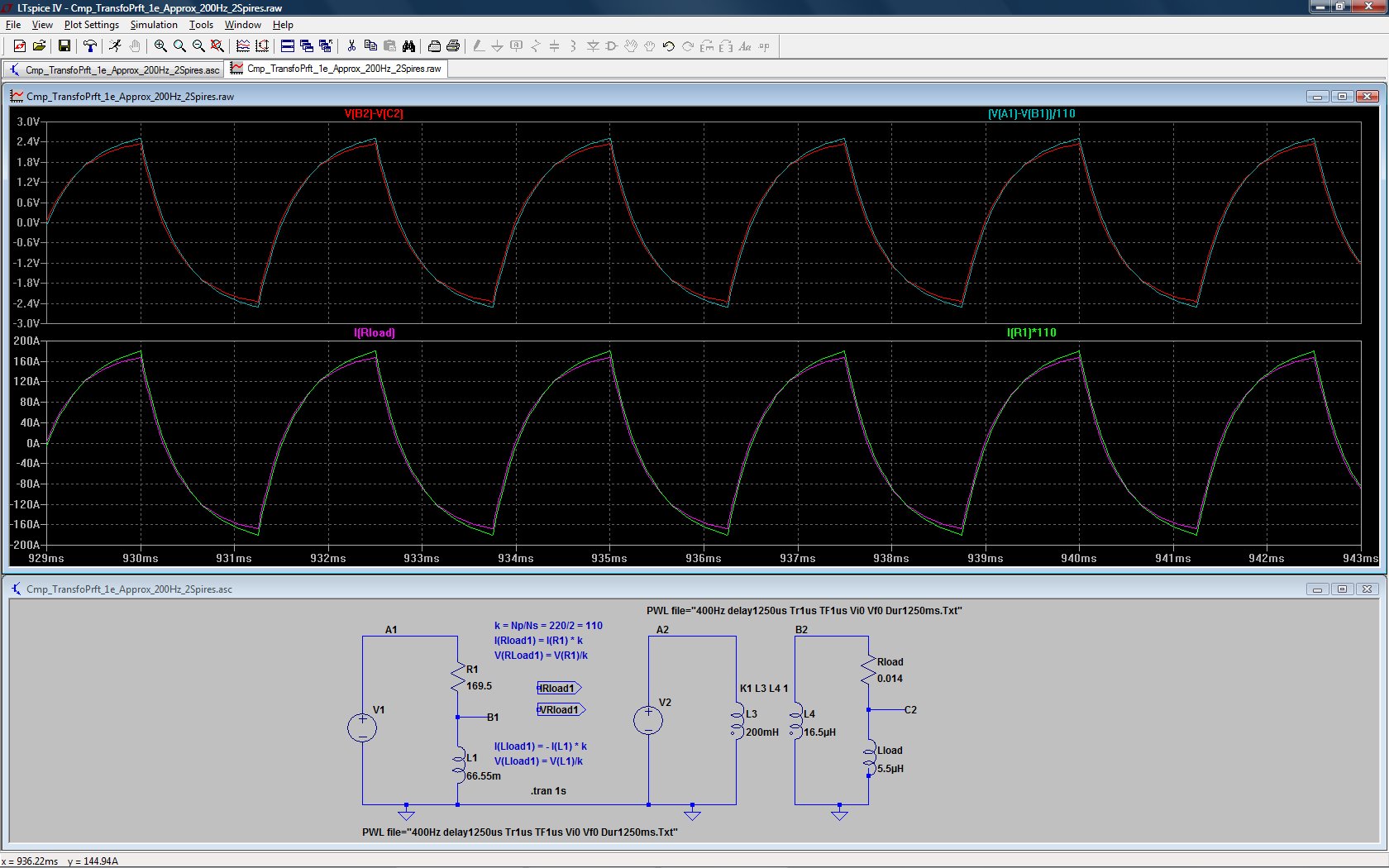The image size is (1389, 868).
Task: Click the red V(B2)-V(C2) trace label
Action: coord(374,113)
